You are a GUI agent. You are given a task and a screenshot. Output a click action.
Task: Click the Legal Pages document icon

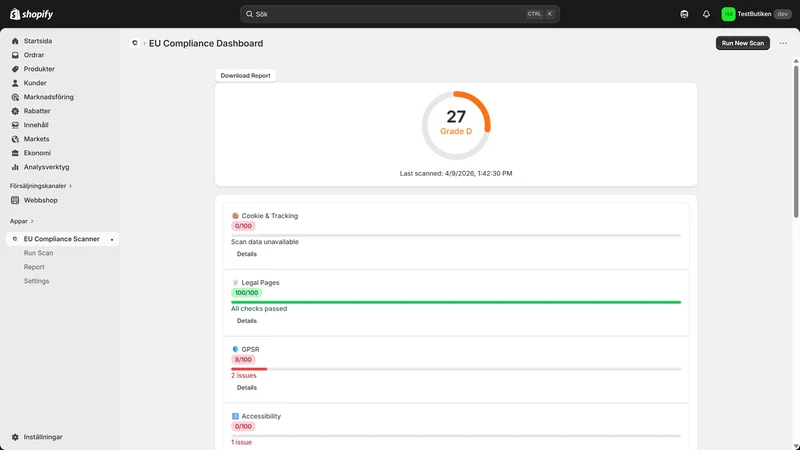click(235, 283)
